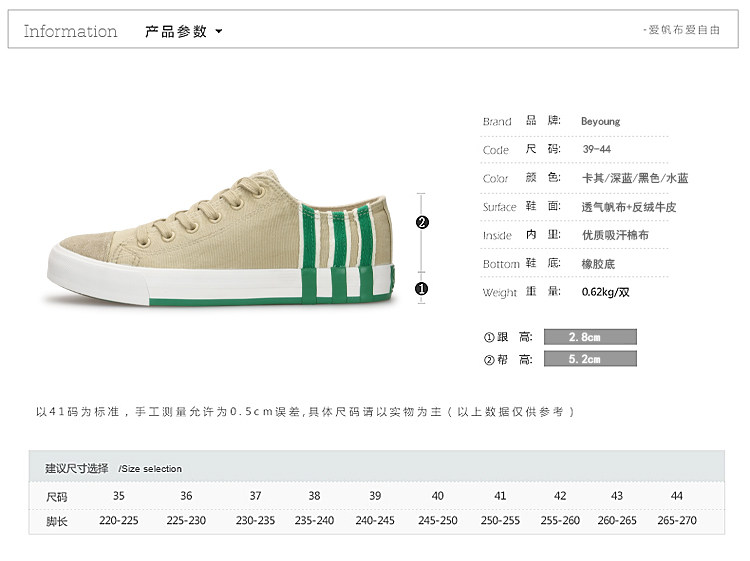Click the circled 2 帮高 label icon
The width and height of the screenshot is (750, 561).
tap(489, 360)
